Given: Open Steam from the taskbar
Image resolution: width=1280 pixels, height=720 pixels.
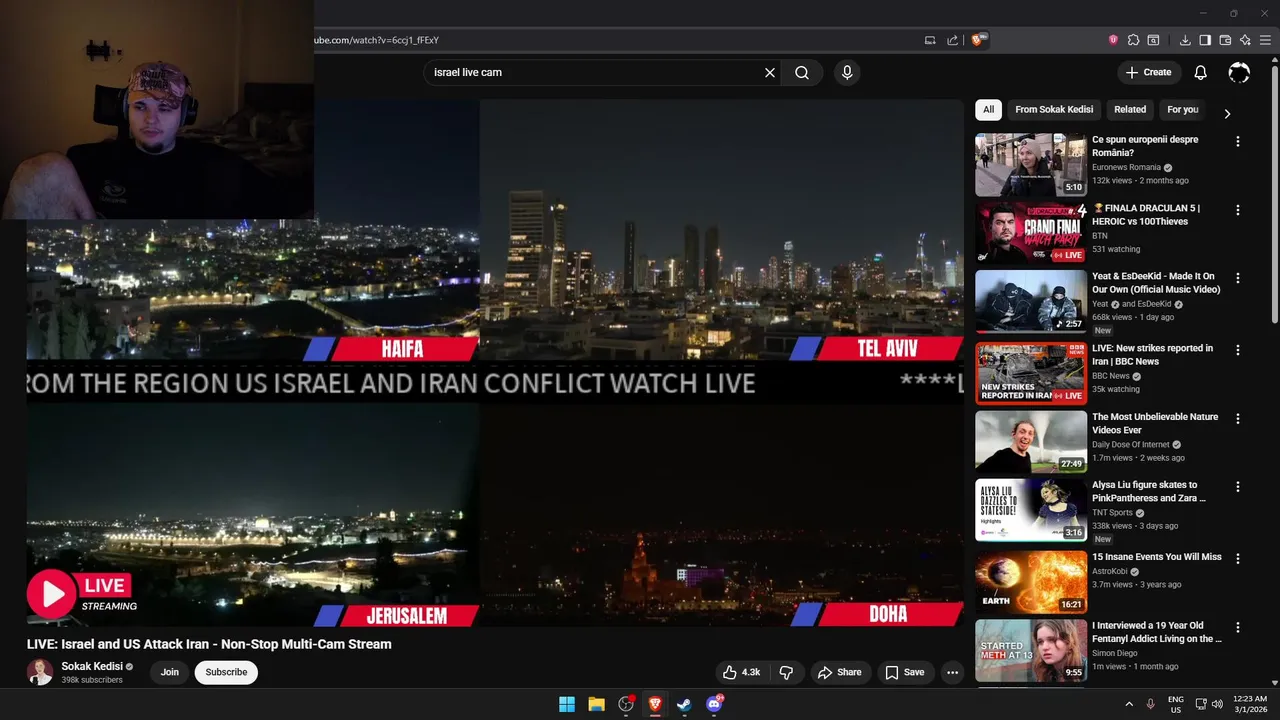Looking at the screenshot, I should 684,704.
